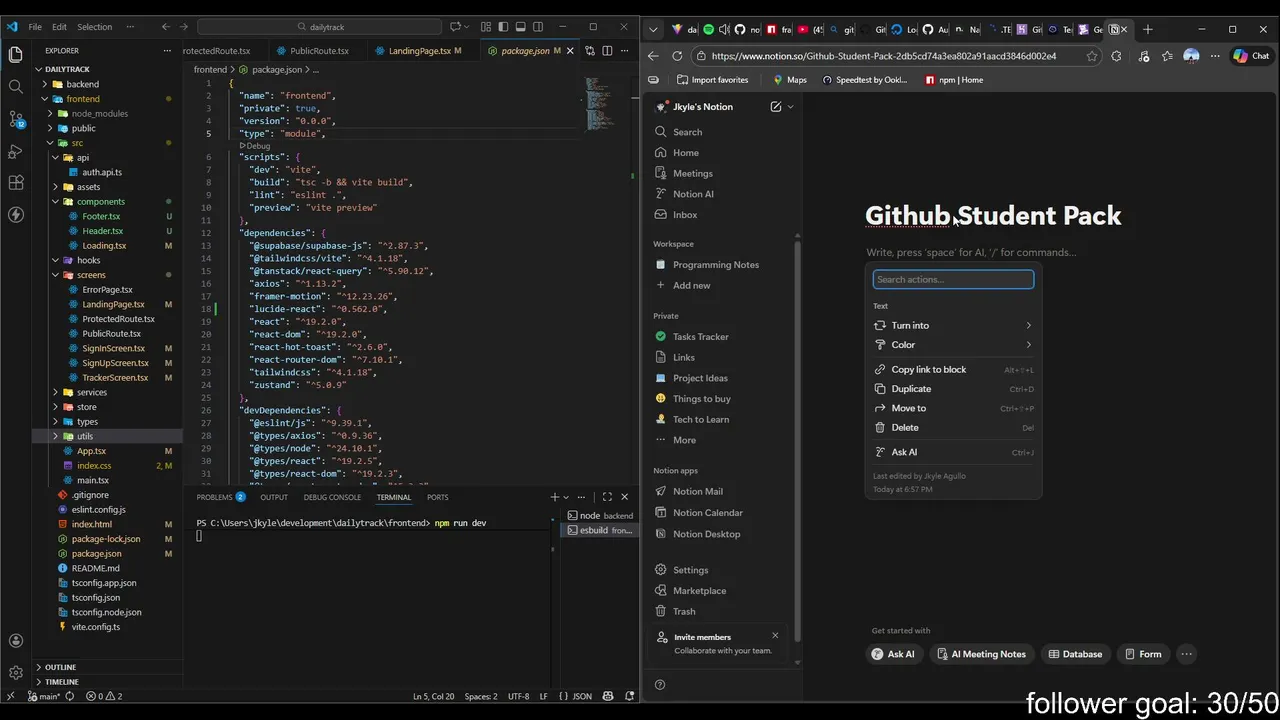Click main branch in status bar
Image resolution: width=1280 pixels, height=720 pixels.
click(x=43, y=696)
